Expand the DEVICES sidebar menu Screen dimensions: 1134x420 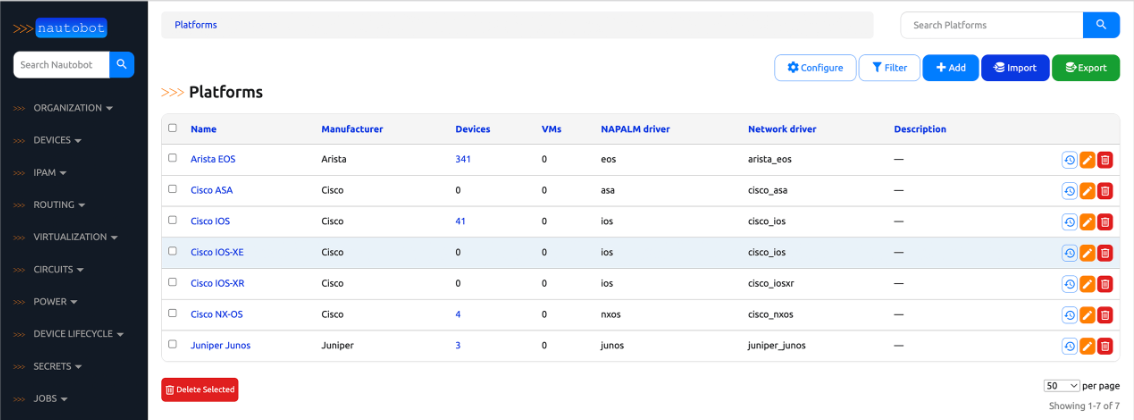coord(57,140)
